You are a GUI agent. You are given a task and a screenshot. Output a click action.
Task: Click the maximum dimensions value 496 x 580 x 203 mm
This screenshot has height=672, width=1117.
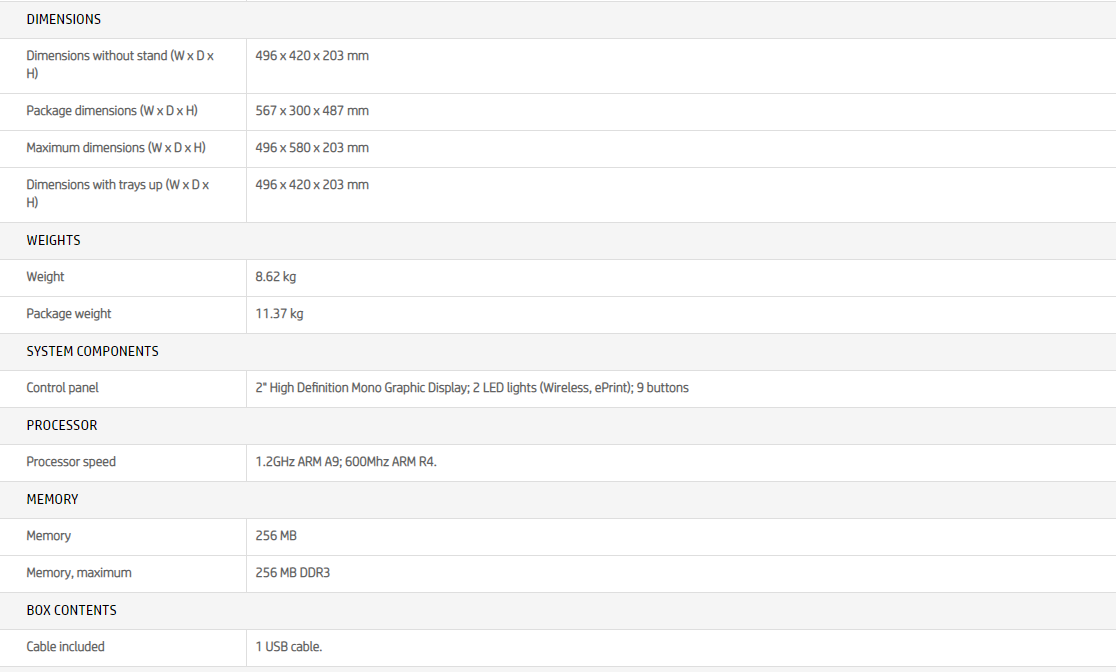312,148
